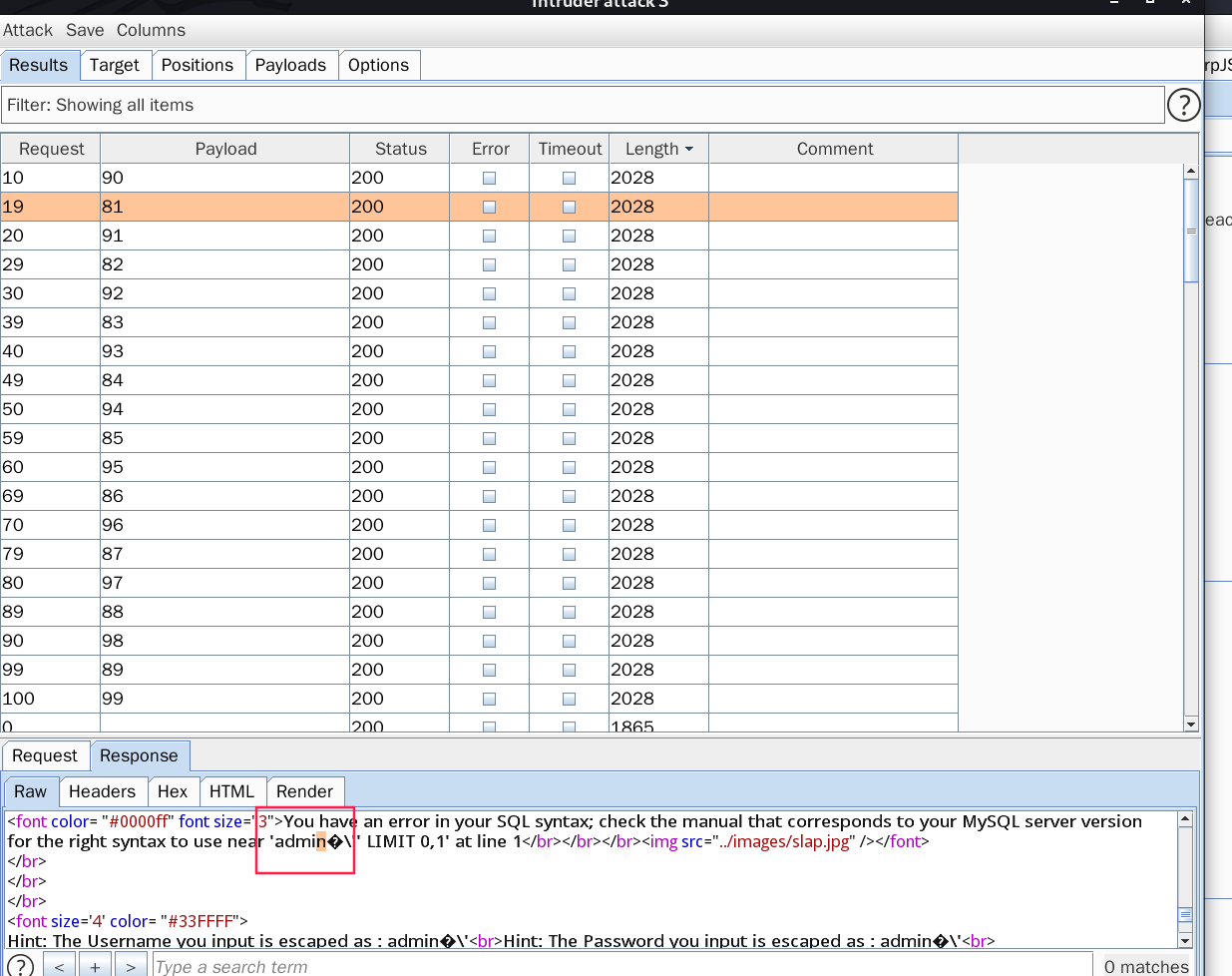This screenshot has width=1232, height=976.
Task: Show the HTML response view
Action: [231, 791]
